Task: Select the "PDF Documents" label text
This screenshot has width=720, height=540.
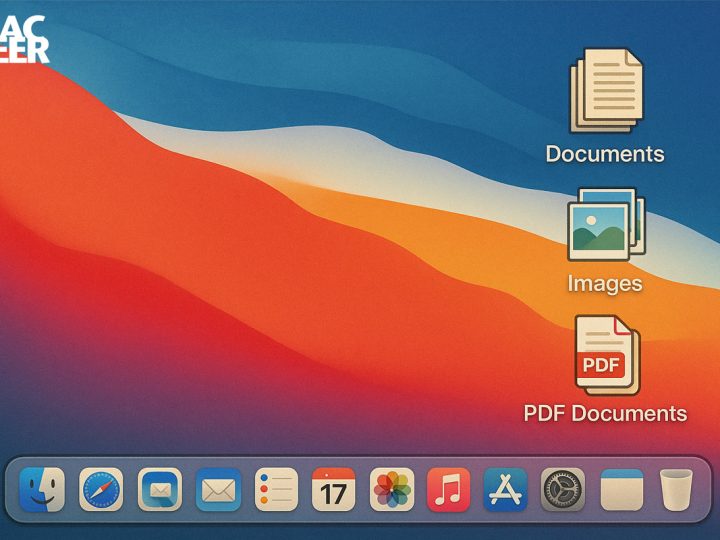Action: click(605, 413)
